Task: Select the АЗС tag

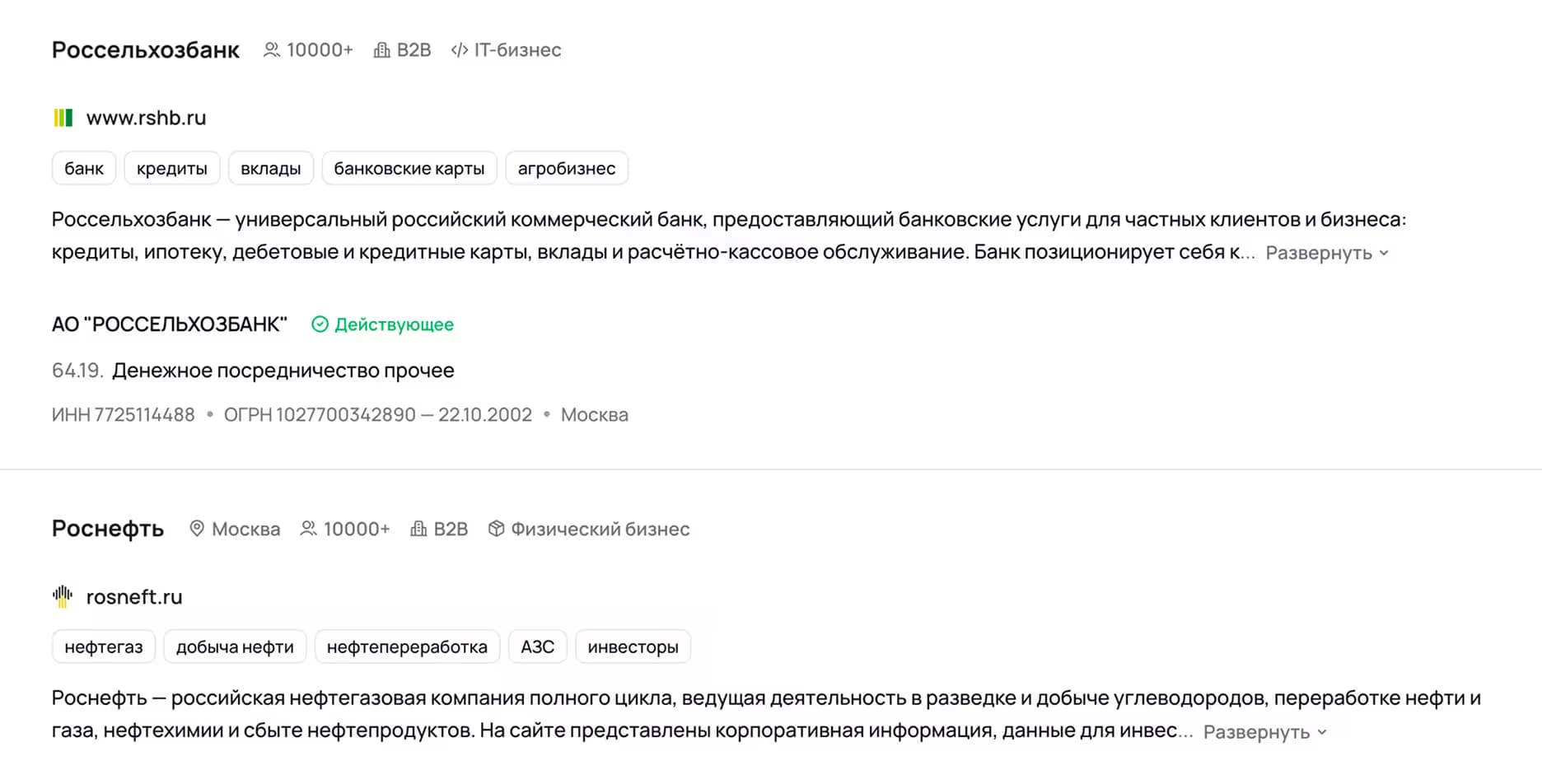Action: (538, 646)
